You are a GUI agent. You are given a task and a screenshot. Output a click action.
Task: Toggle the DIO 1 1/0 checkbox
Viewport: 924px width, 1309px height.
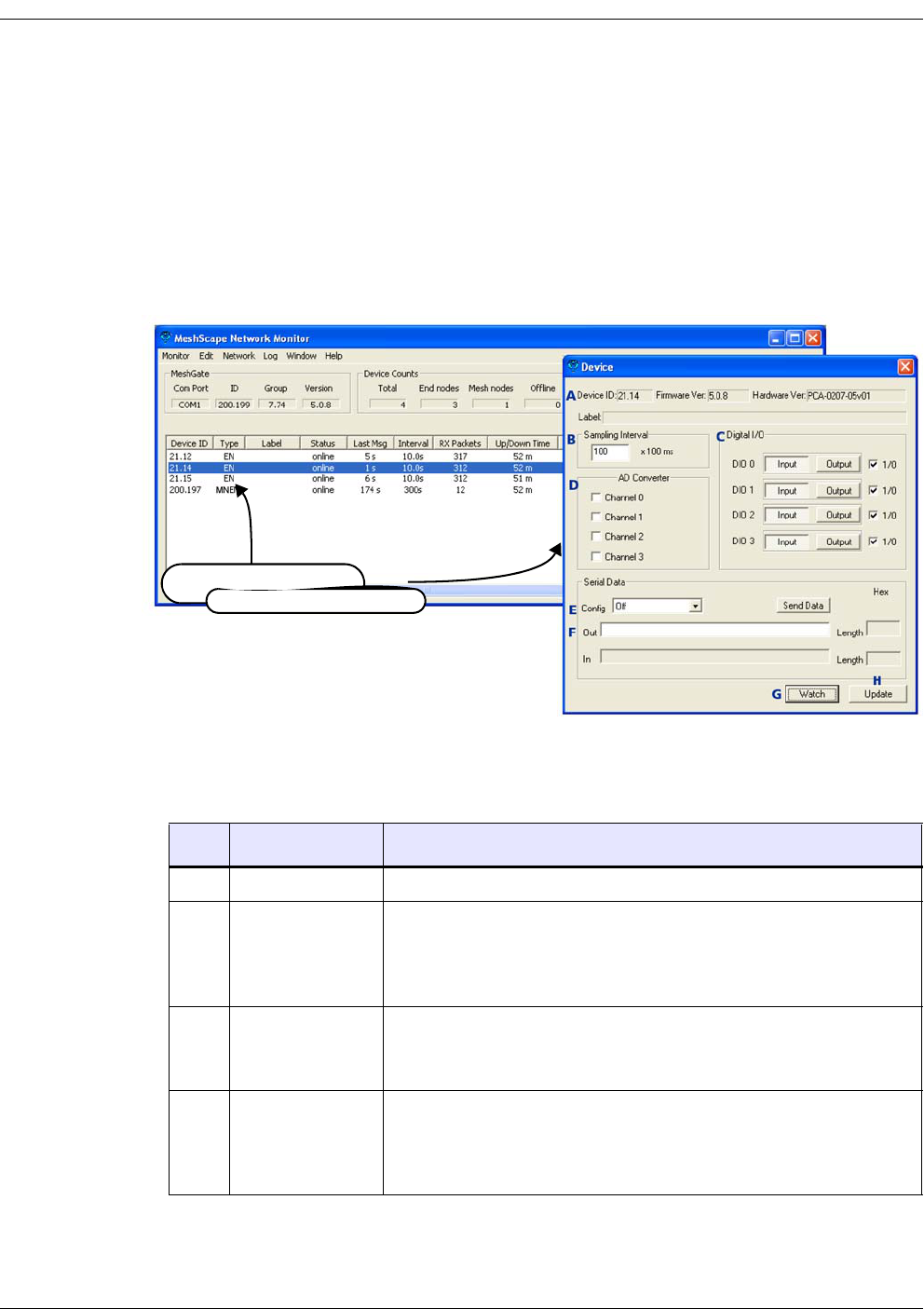point(873,490)
